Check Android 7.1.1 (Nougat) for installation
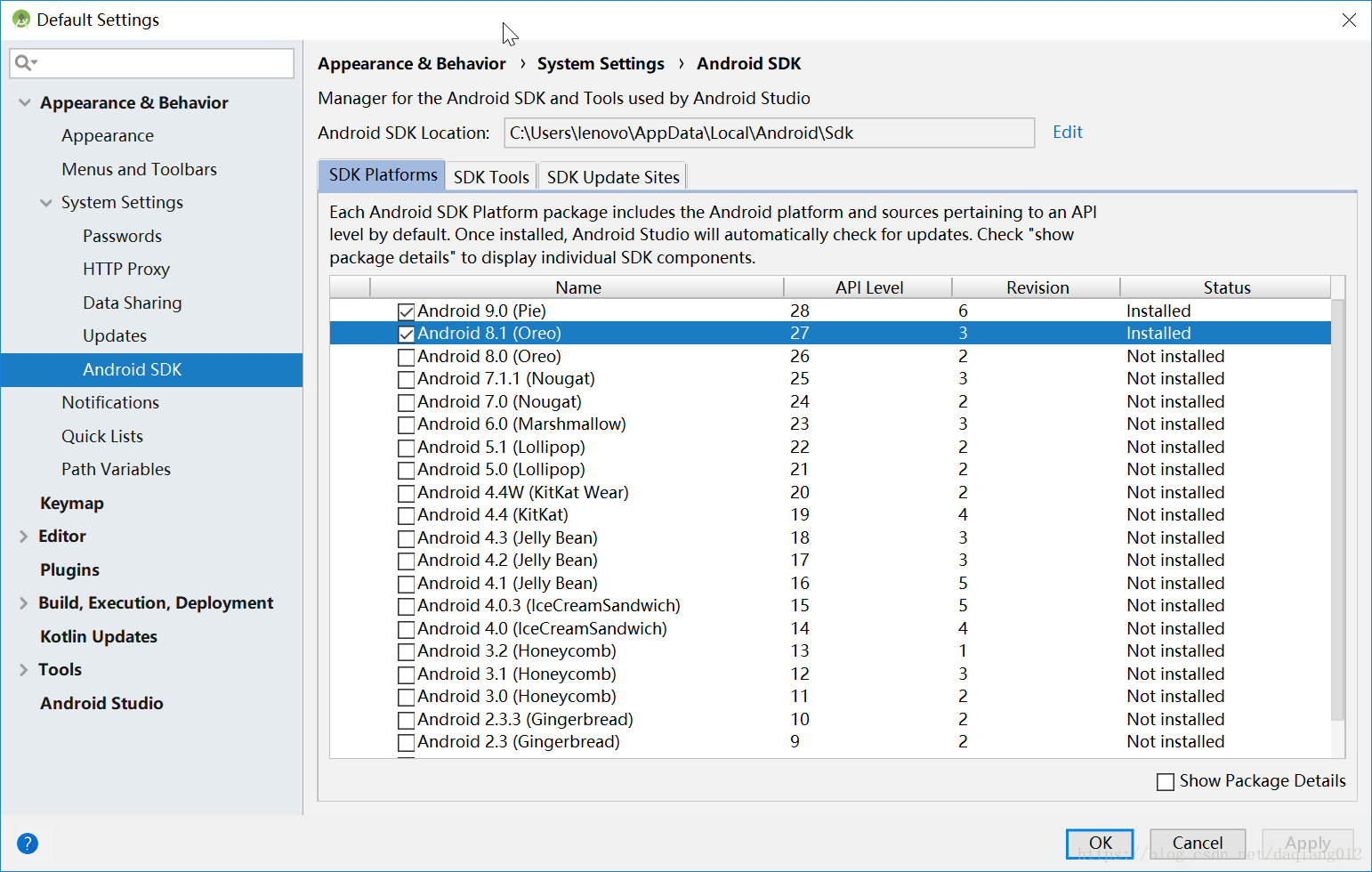Screen dimensions: 1372x872 tap(407, 378)
